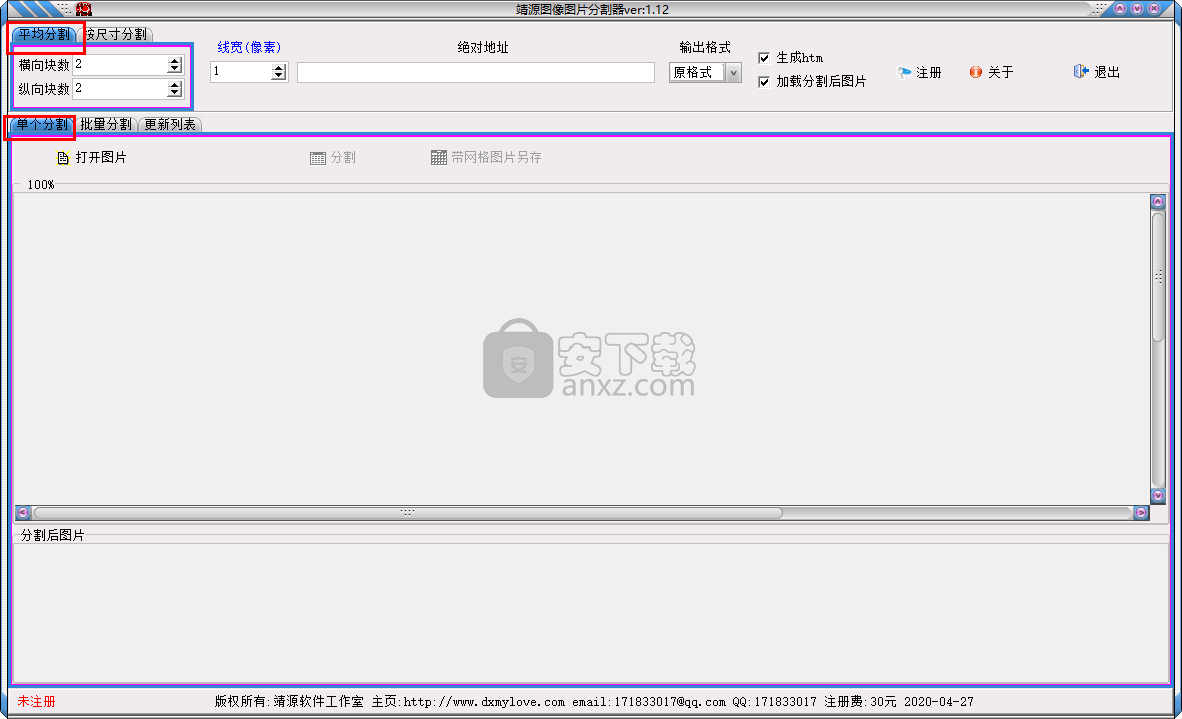Viewport: 1182px width, 719px height.
Task: Increase 线宽 value with up arrow
Action: [x=279, y=68]
